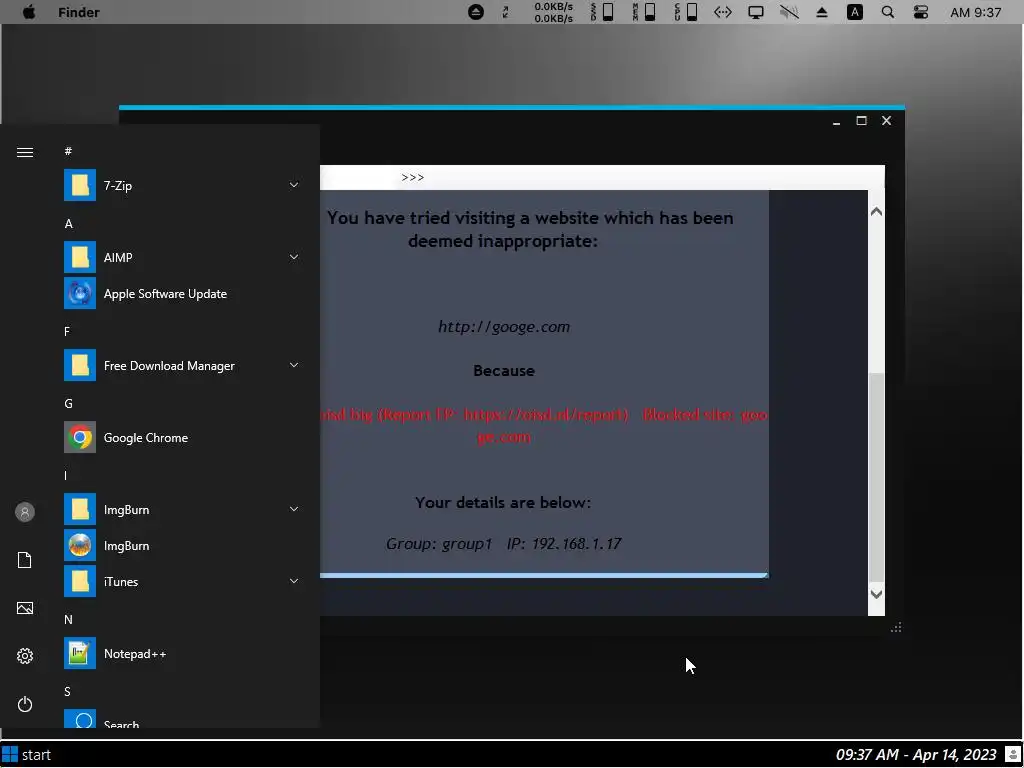Click the plain eject icon in menu bar
This screenshot has height=768, width=1024.
(x=822, y=12)
